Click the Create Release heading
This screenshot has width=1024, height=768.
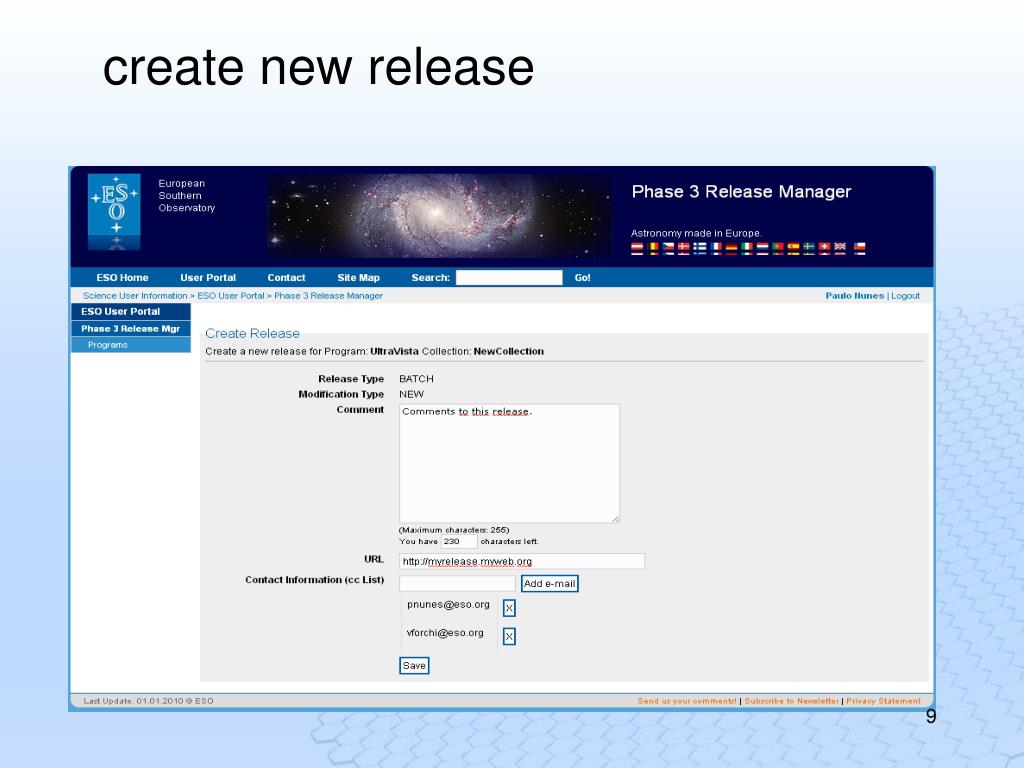pos(252,333)
